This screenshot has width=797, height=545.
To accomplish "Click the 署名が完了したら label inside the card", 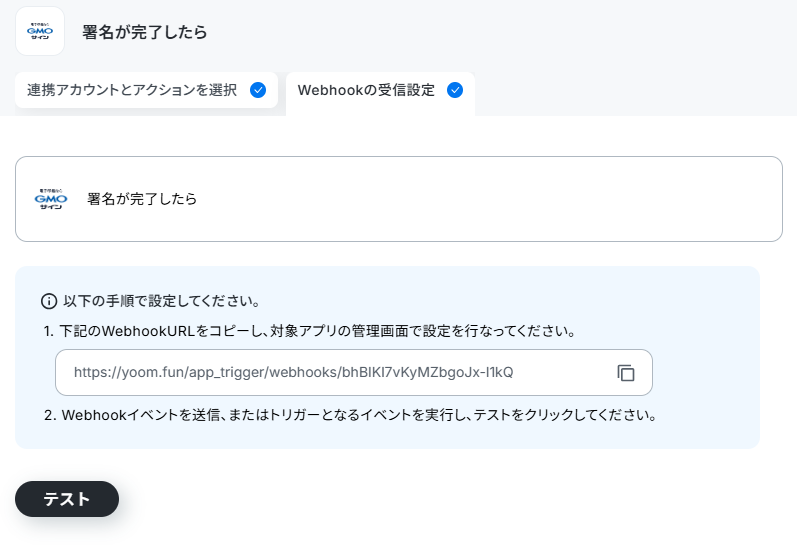I will pos(142,199).
